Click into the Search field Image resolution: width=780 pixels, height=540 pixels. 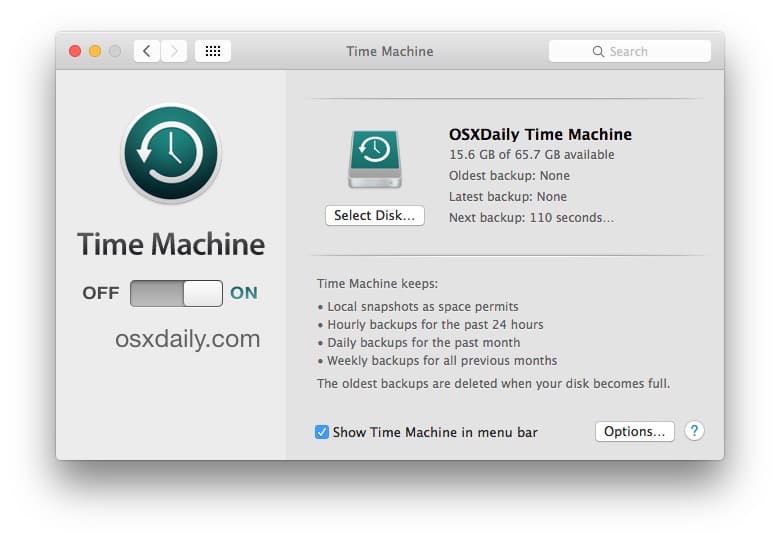tap(630, 51)
